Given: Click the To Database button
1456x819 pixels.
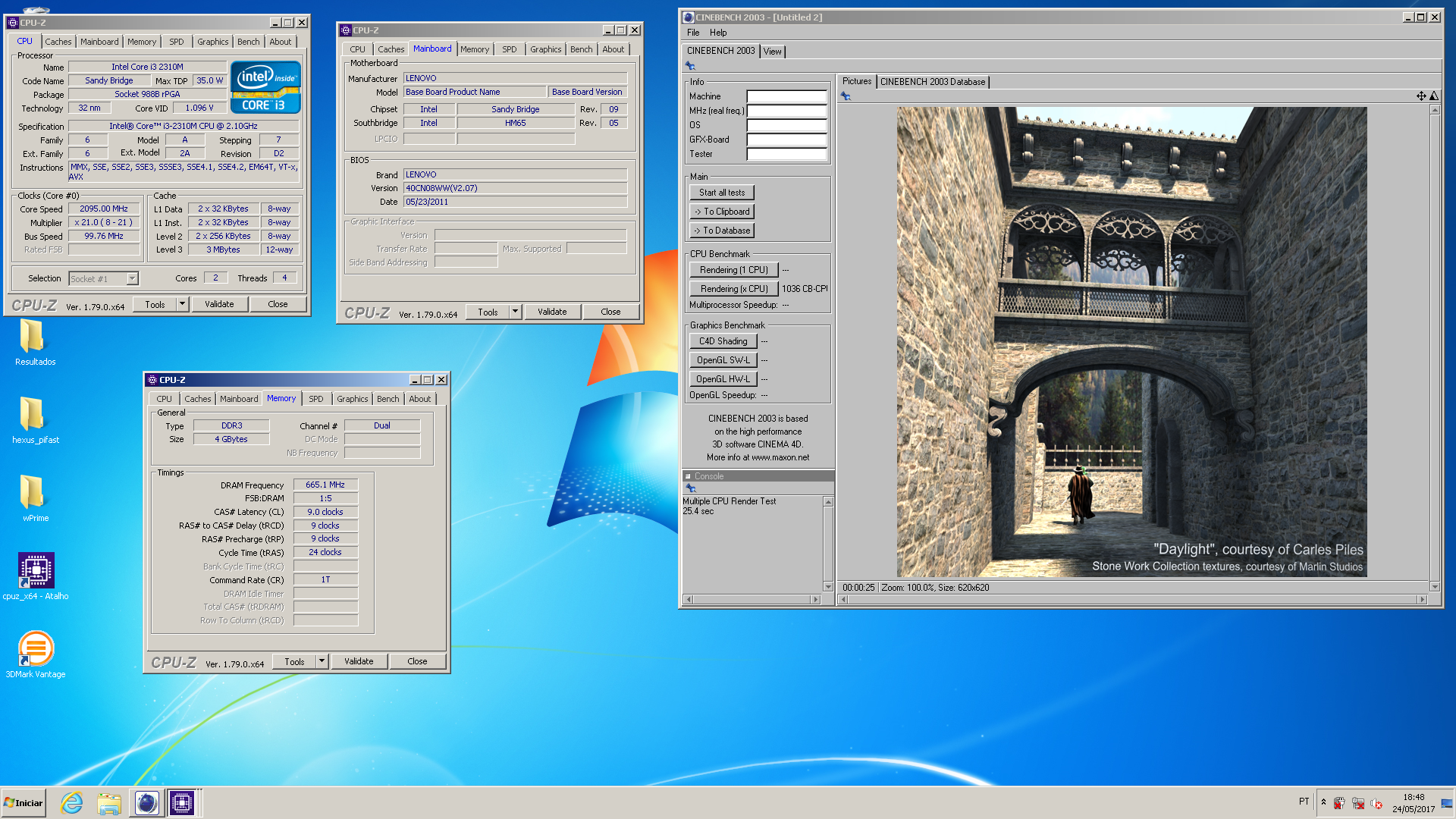Looking at the screenshot, I should (x=722, y=231).
